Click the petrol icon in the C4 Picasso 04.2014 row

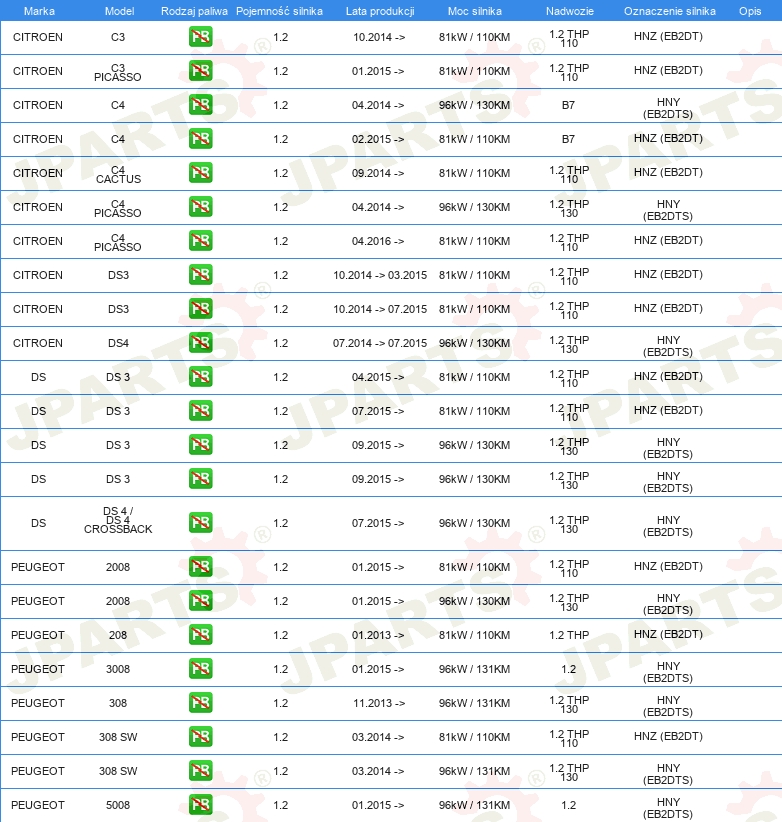pos(201,207)
